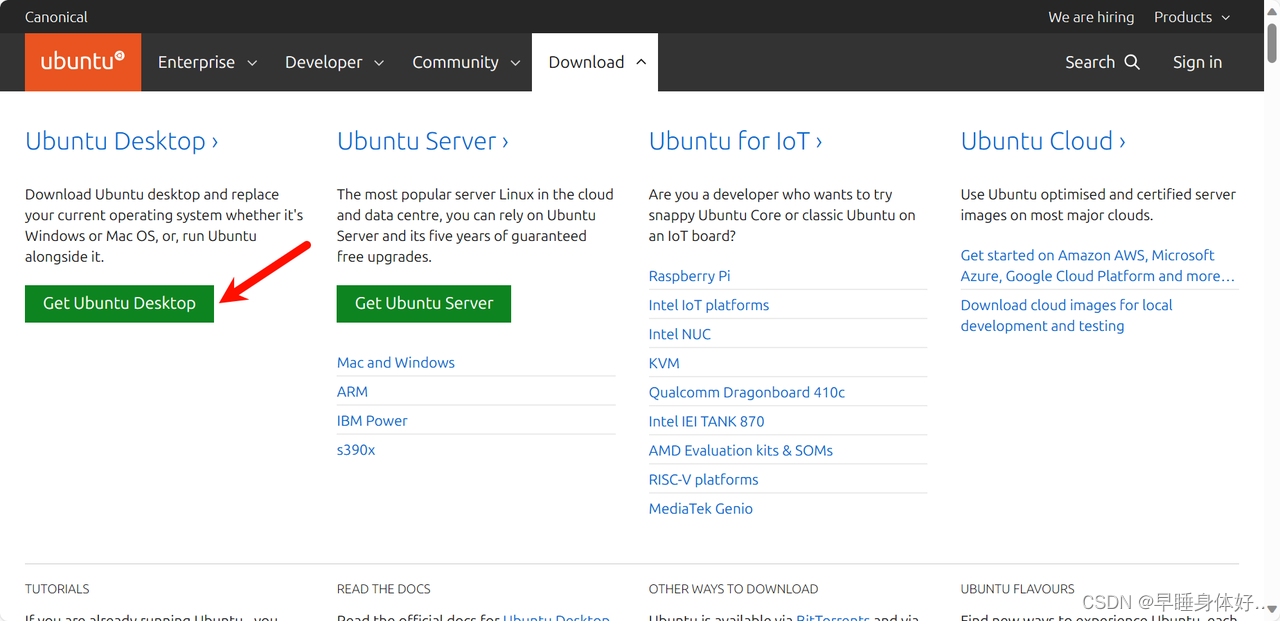1280x621 pixels.
Task: Click the Search magnifier icon
Action: coord(1132,62)
